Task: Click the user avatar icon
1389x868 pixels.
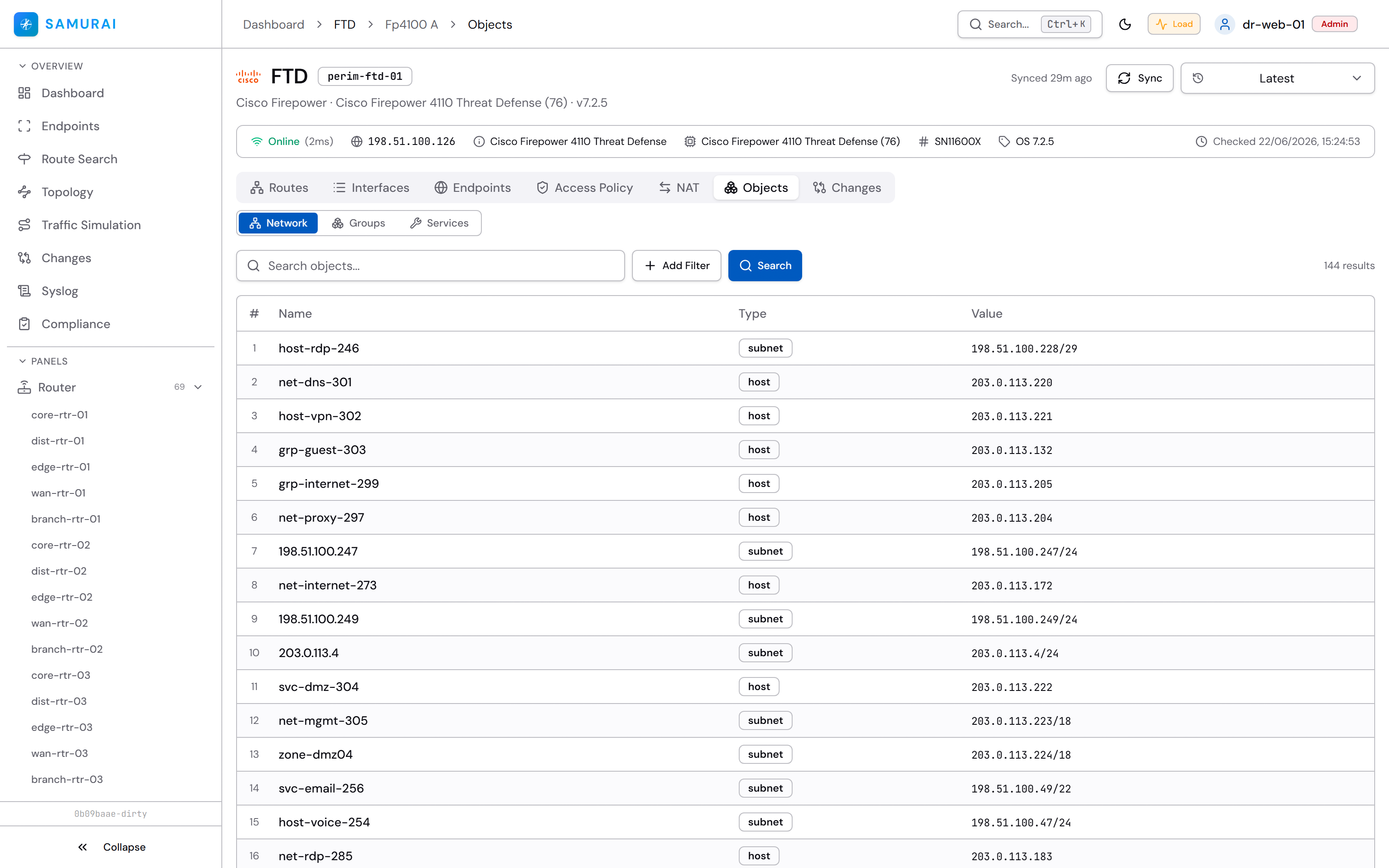Action: (1224, 24)
